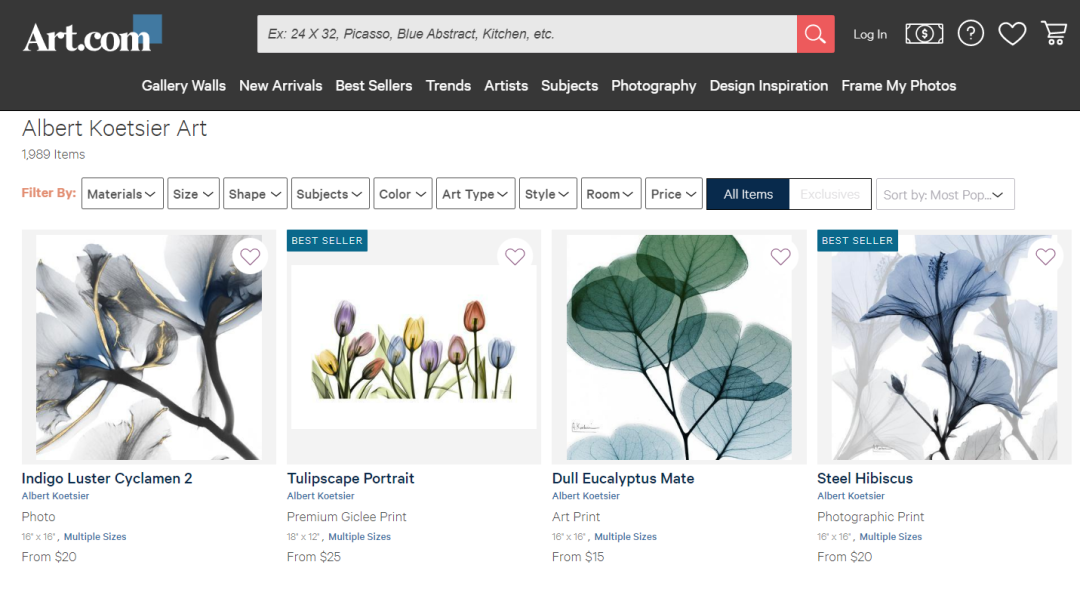Open the cash rewards money icon
Image resolution: width=1080 pixels, height=605 pixels.
(924, 33)
